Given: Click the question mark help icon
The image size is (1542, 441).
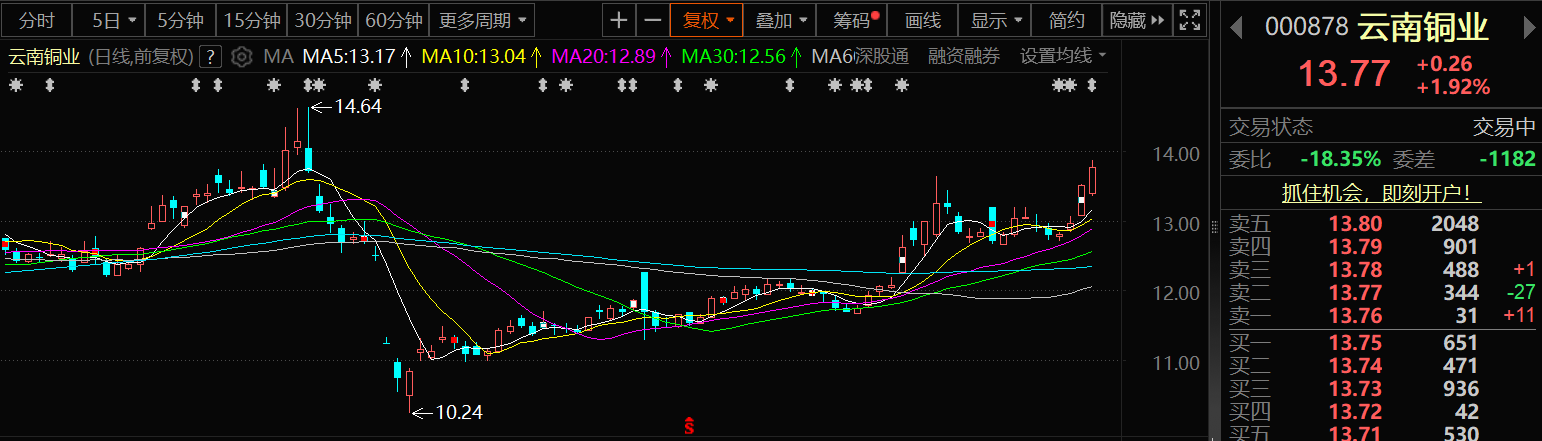Looking at the screenshot, I should pos(210,56).
